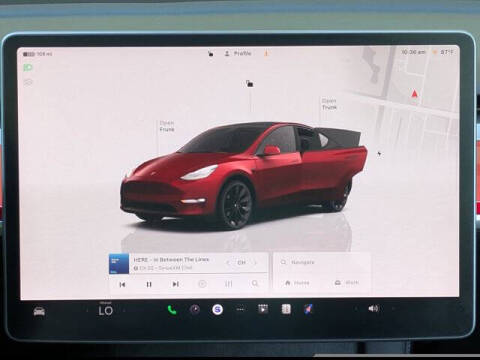Tap the battery range indicator

point(38,54)
